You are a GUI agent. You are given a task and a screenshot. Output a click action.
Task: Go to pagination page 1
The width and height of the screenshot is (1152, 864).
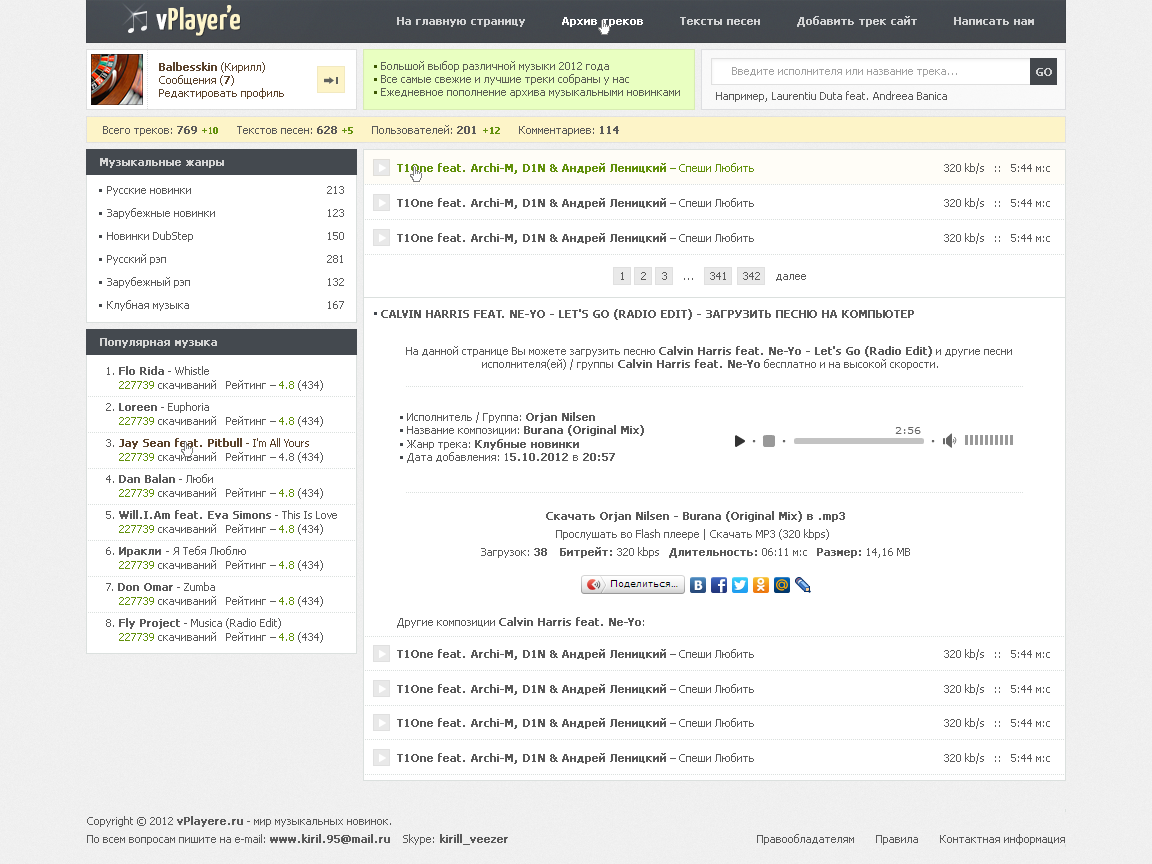point(622,276)
